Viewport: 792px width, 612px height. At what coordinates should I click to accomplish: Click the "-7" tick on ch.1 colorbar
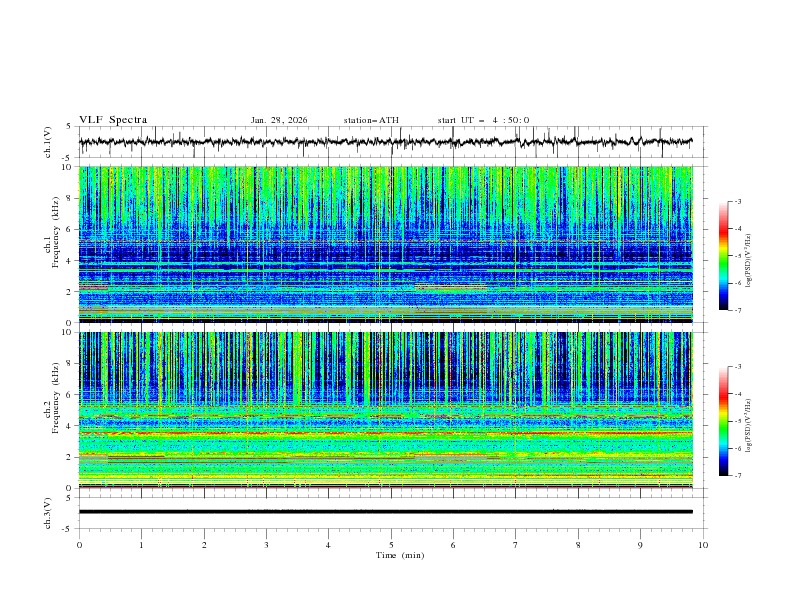[x=738, y=310]
